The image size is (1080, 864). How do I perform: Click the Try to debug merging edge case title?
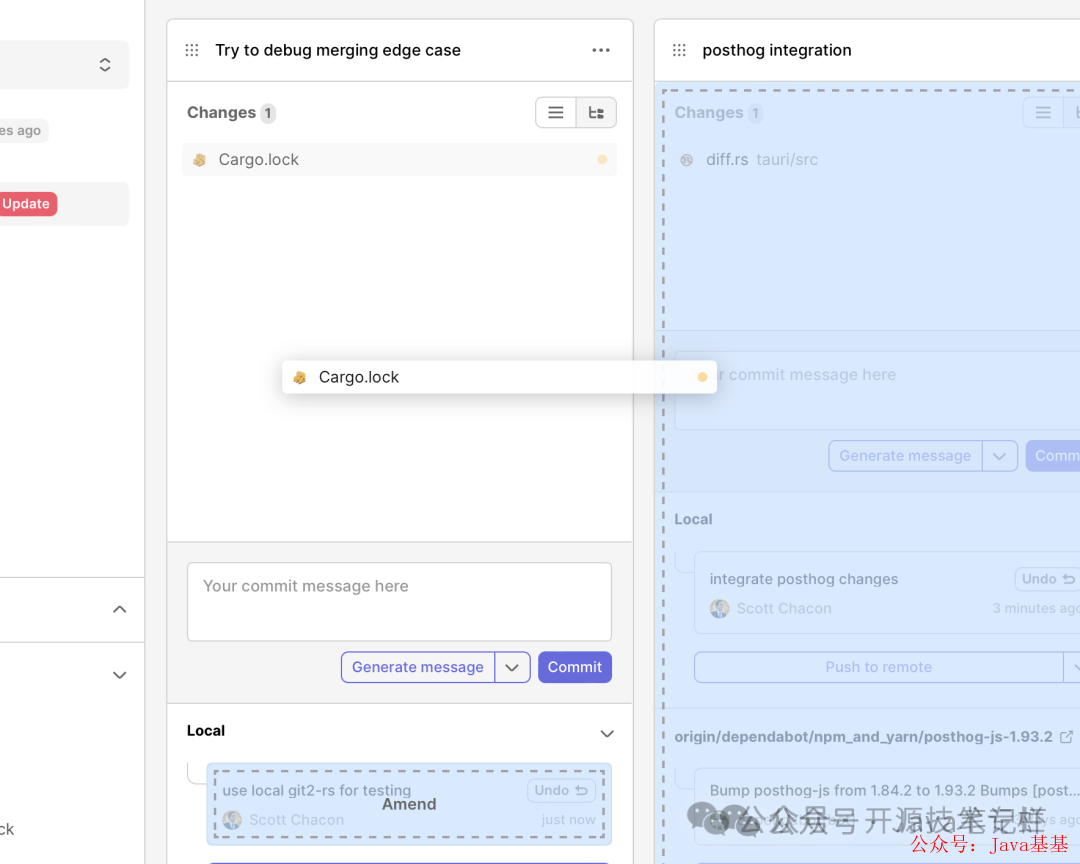click(x=338, y=50)
